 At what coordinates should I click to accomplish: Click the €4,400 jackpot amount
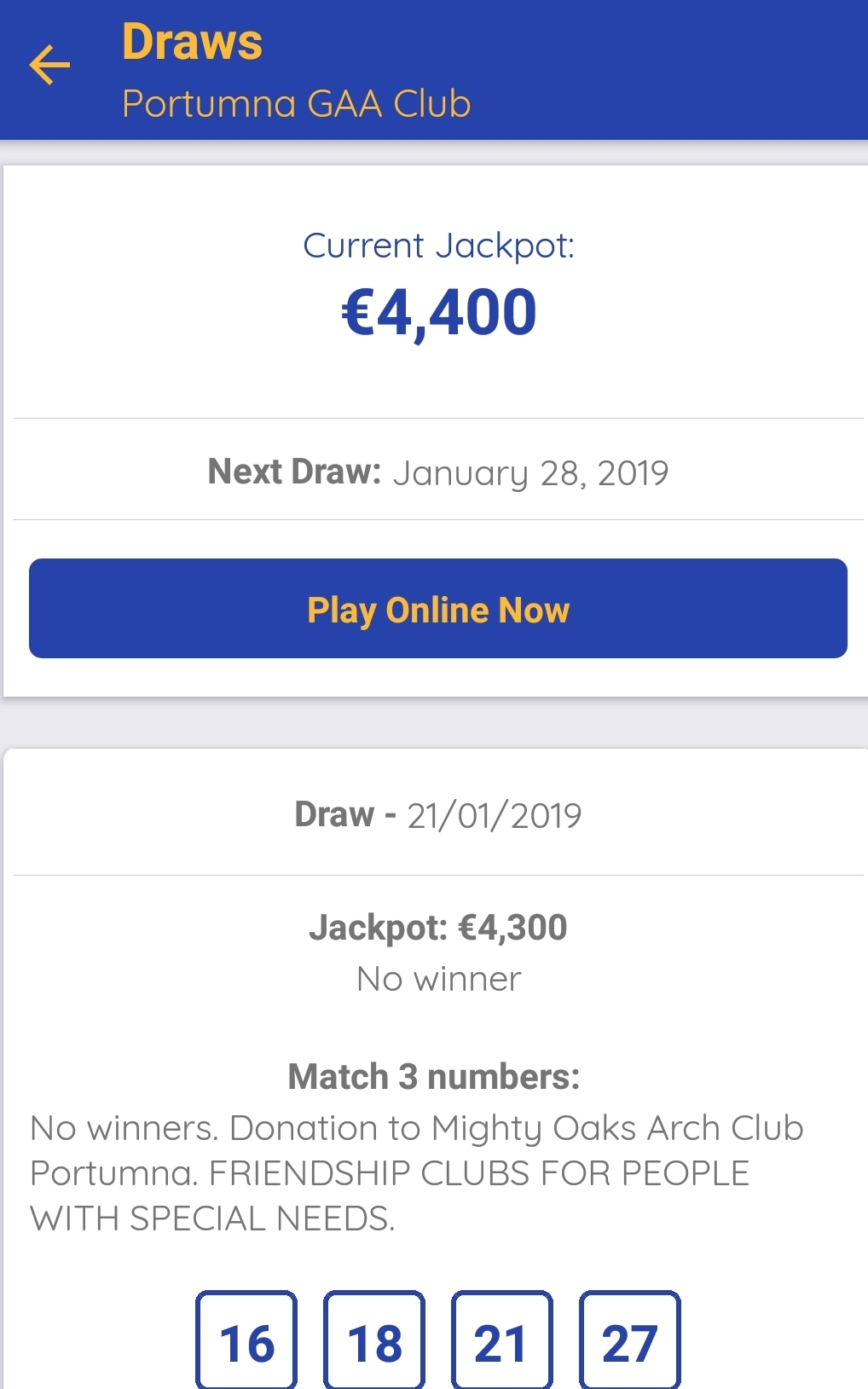438,312
